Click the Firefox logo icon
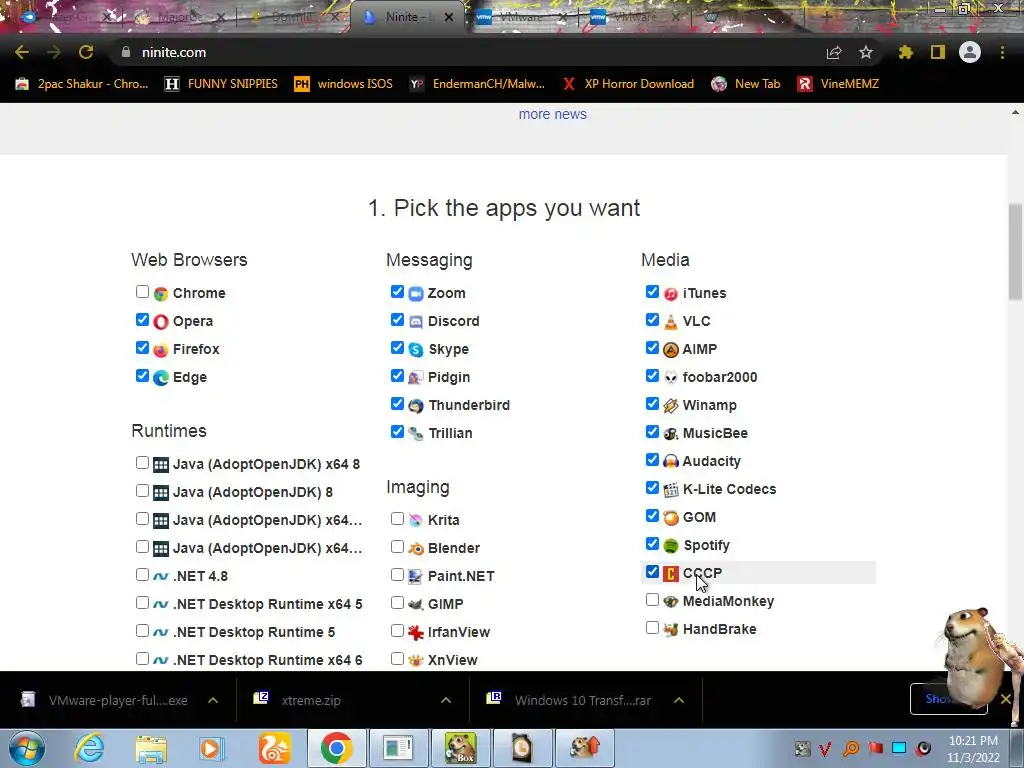Screen dimensions: 1024x768 (161, 350)
